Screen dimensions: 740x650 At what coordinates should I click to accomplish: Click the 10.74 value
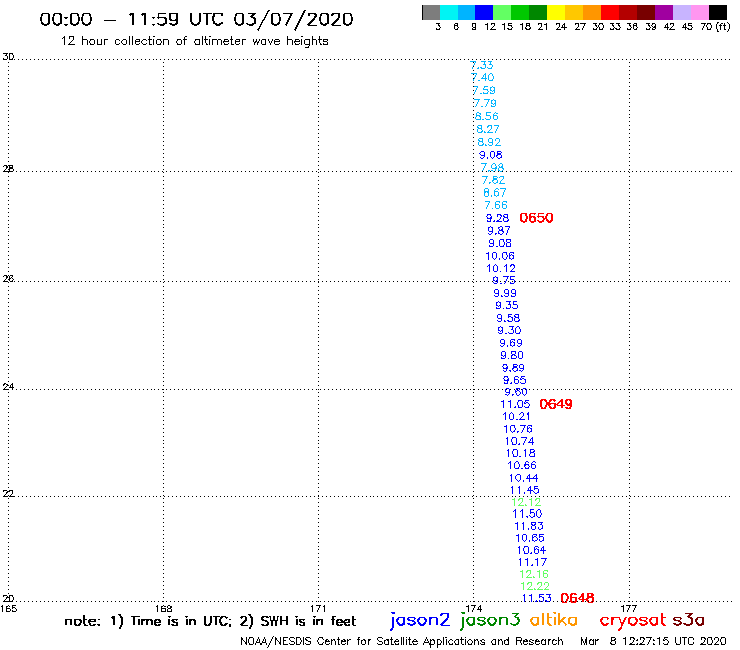(520, 441)
